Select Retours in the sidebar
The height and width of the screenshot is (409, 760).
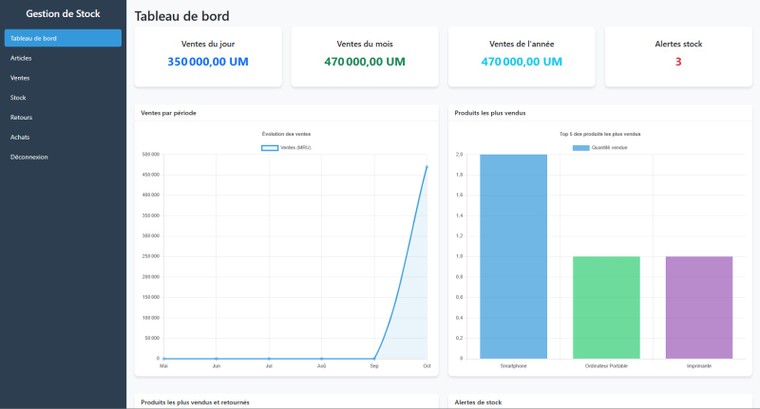pos(21,117)
